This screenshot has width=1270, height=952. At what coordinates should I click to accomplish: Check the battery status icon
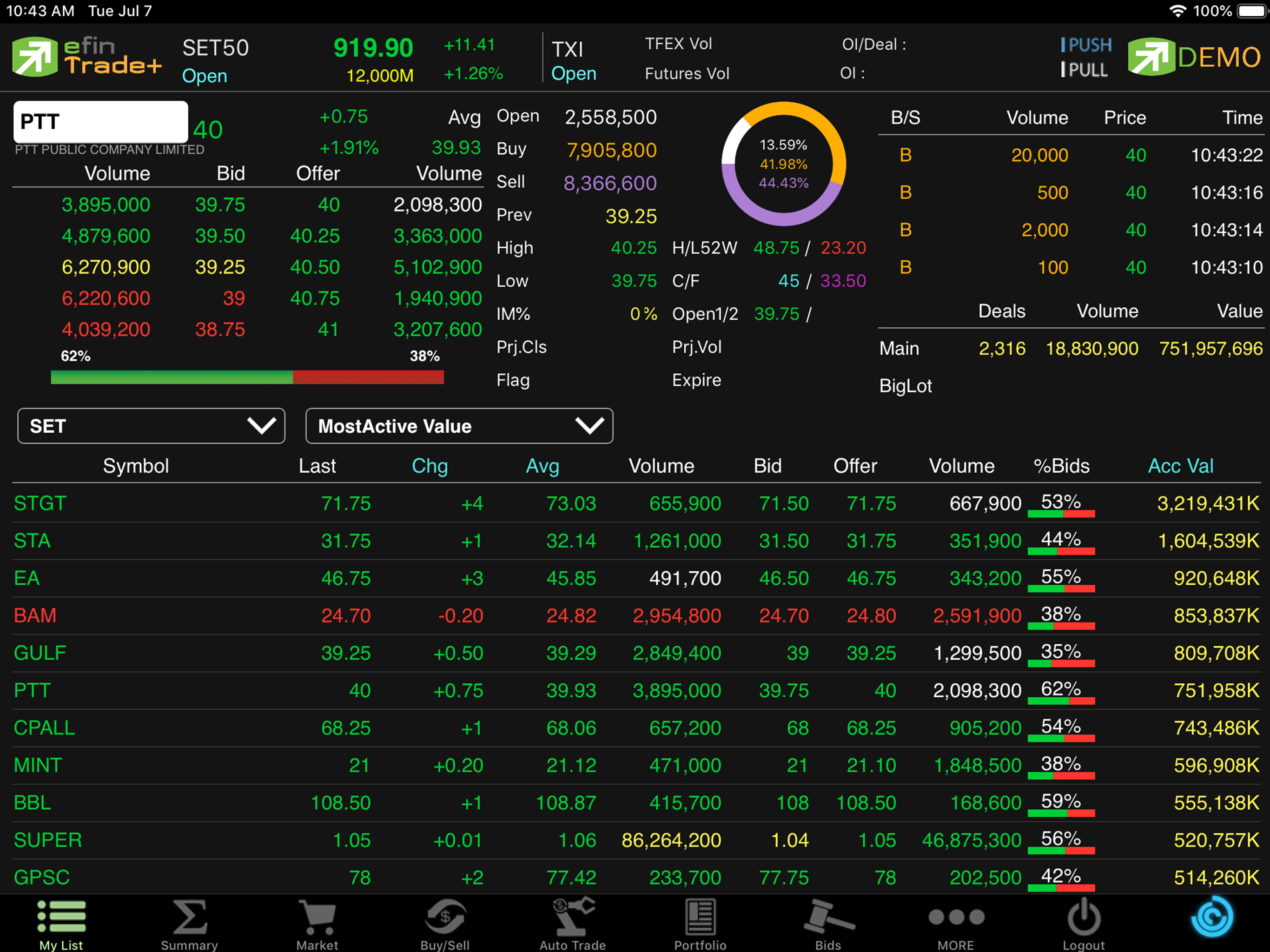1252,11
